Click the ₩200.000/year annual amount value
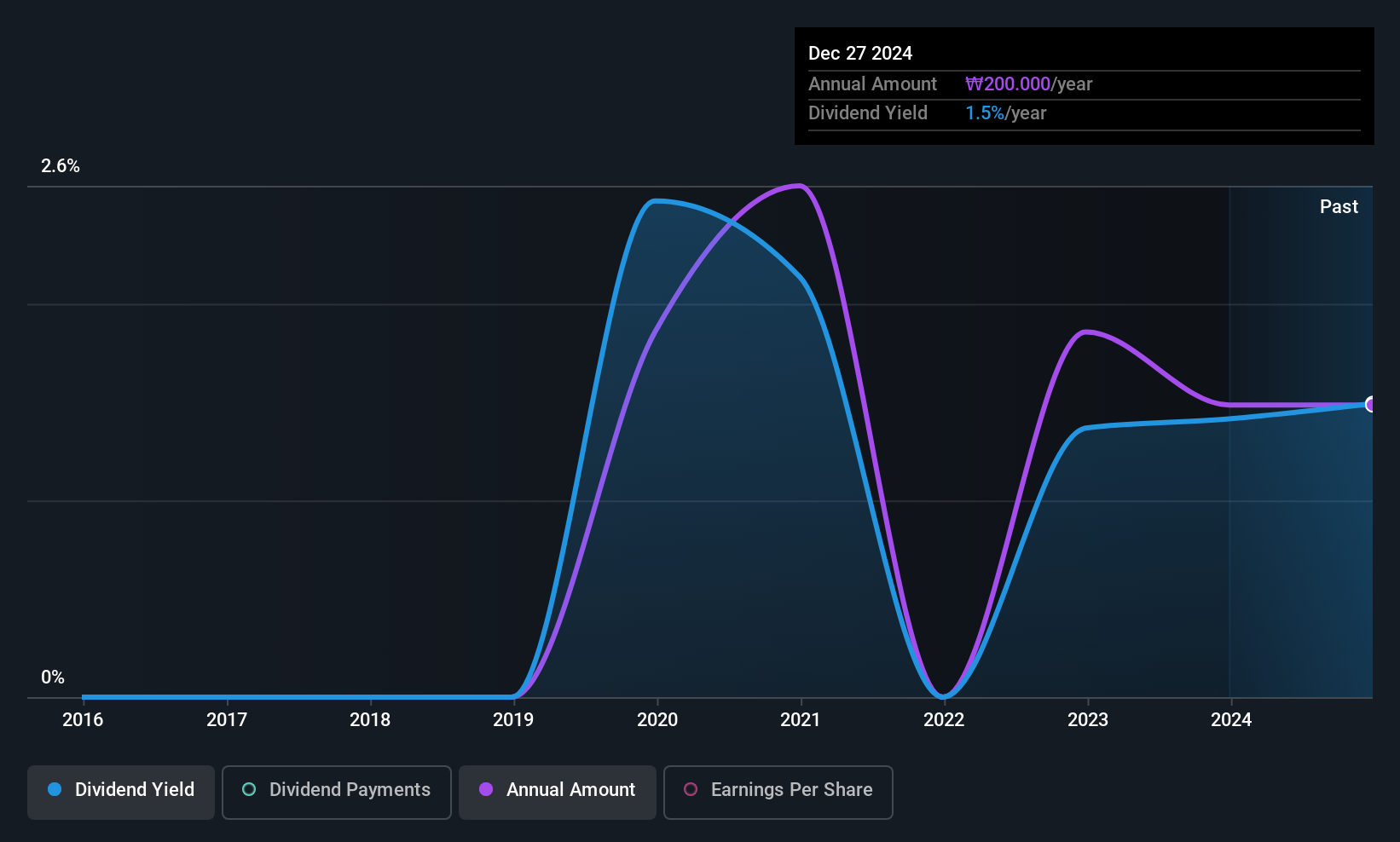Screen dimensions: 1400x842 pyautogui.click(x=1029, y=84)
